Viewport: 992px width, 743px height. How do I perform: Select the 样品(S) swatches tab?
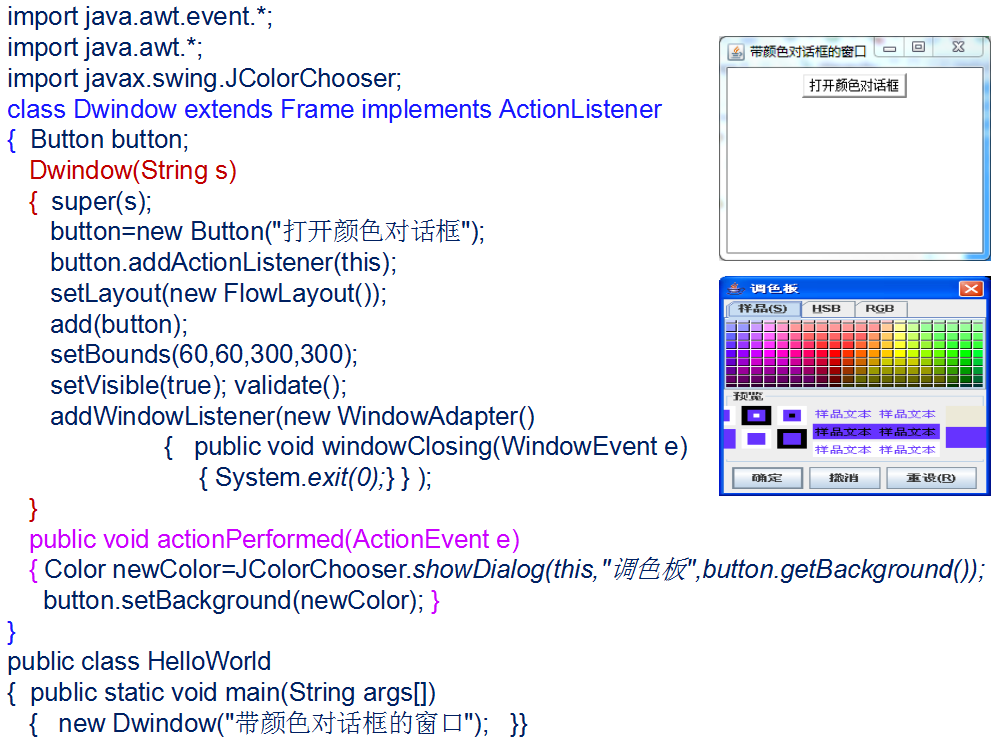(x=766, y=307)
